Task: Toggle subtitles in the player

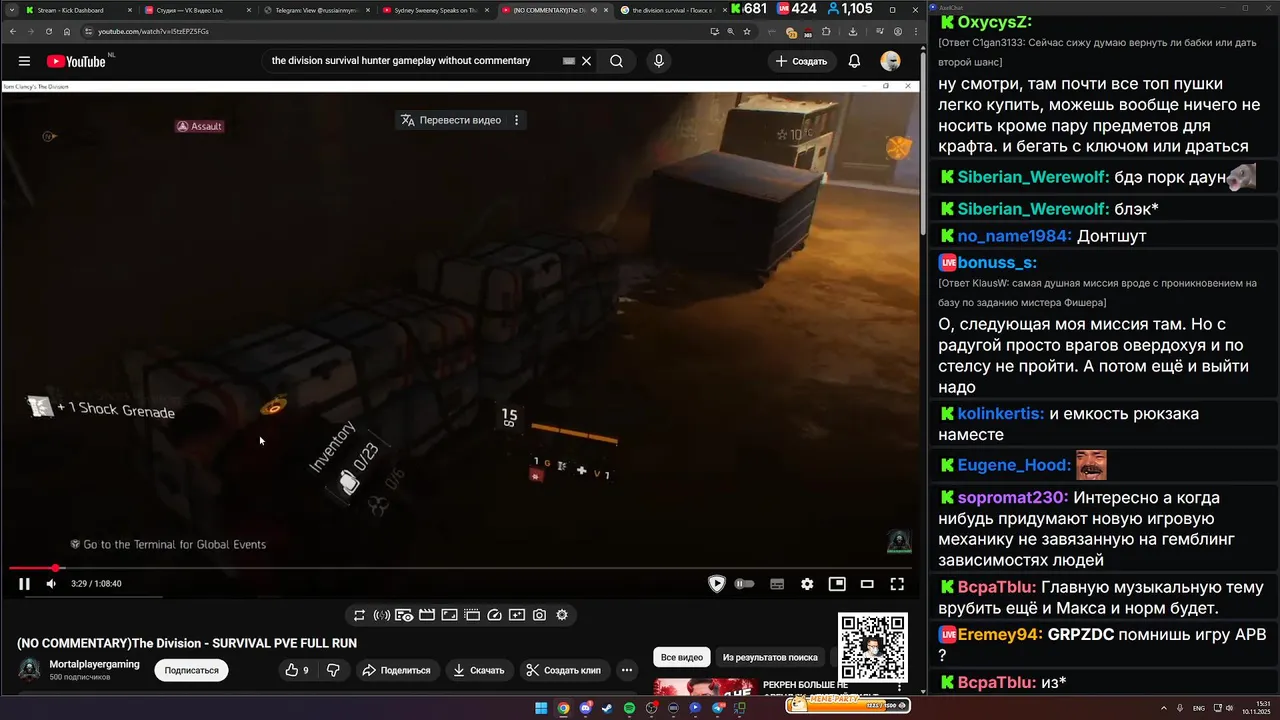Action: pos(777,584)
